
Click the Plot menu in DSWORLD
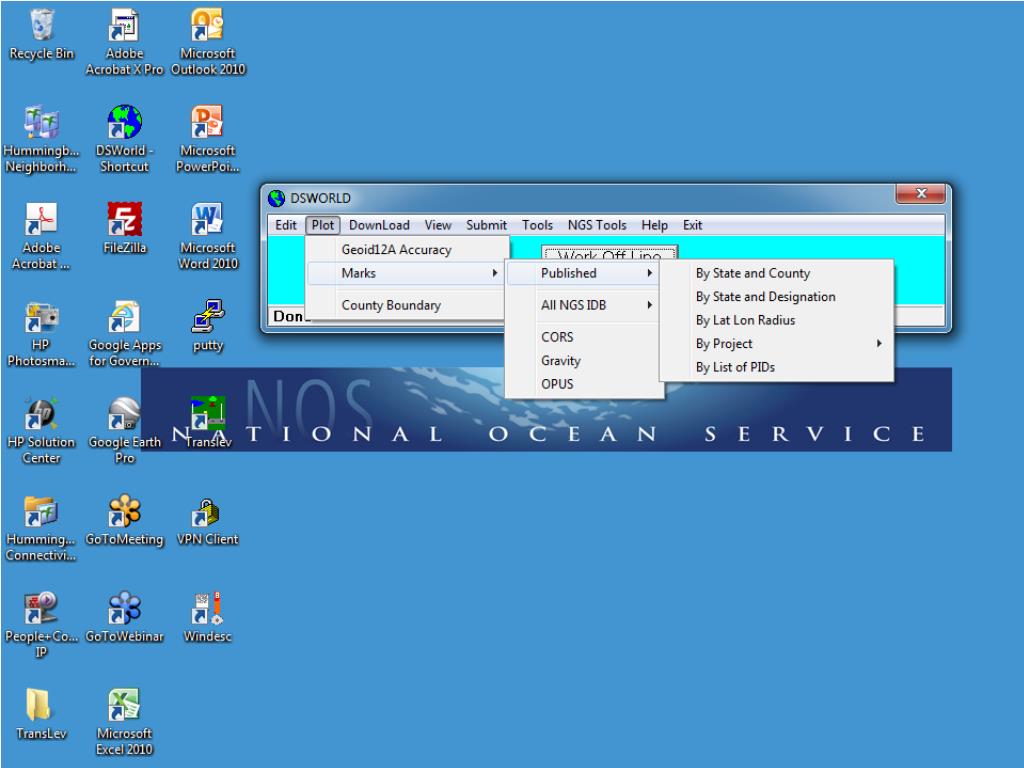(x=323, y=225)
